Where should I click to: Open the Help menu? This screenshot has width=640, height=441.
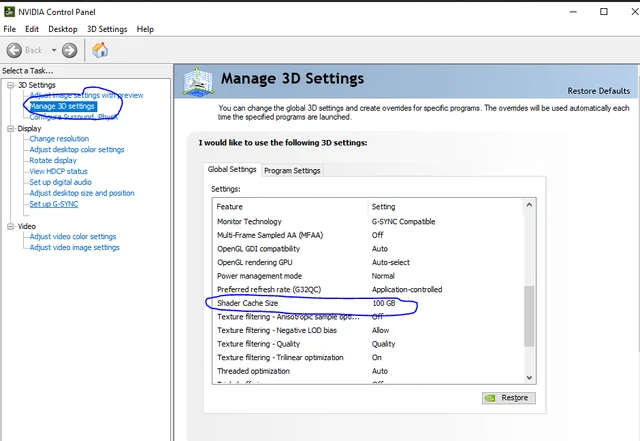(145, 29)
